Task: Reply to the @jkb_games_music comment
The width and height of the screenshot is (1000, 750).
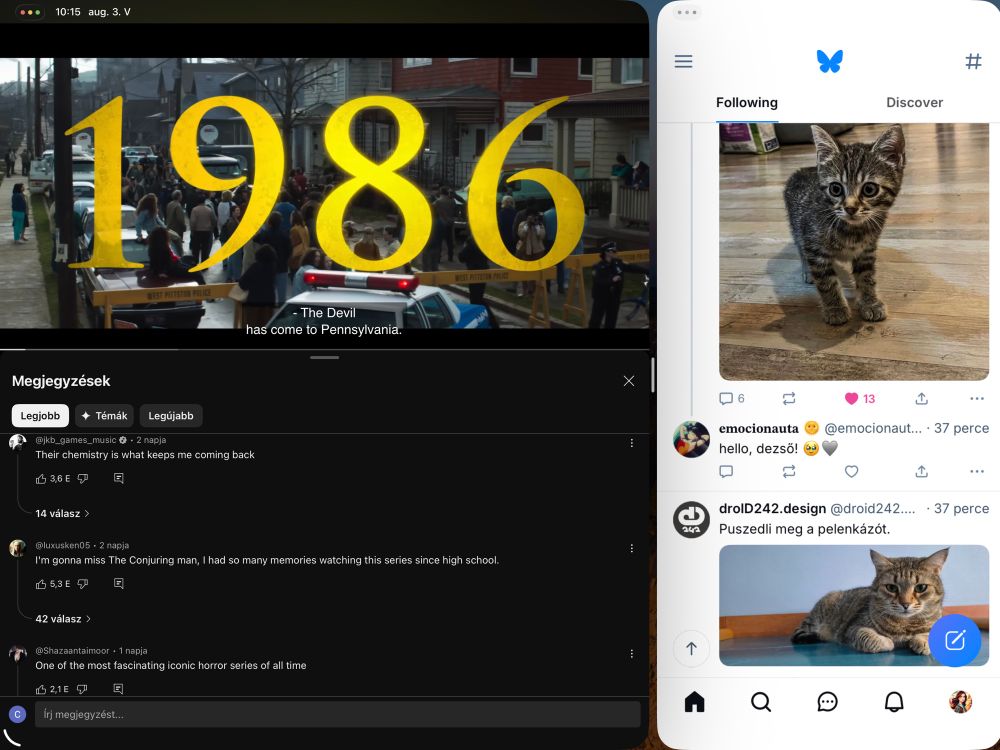Action: point(119,478)
